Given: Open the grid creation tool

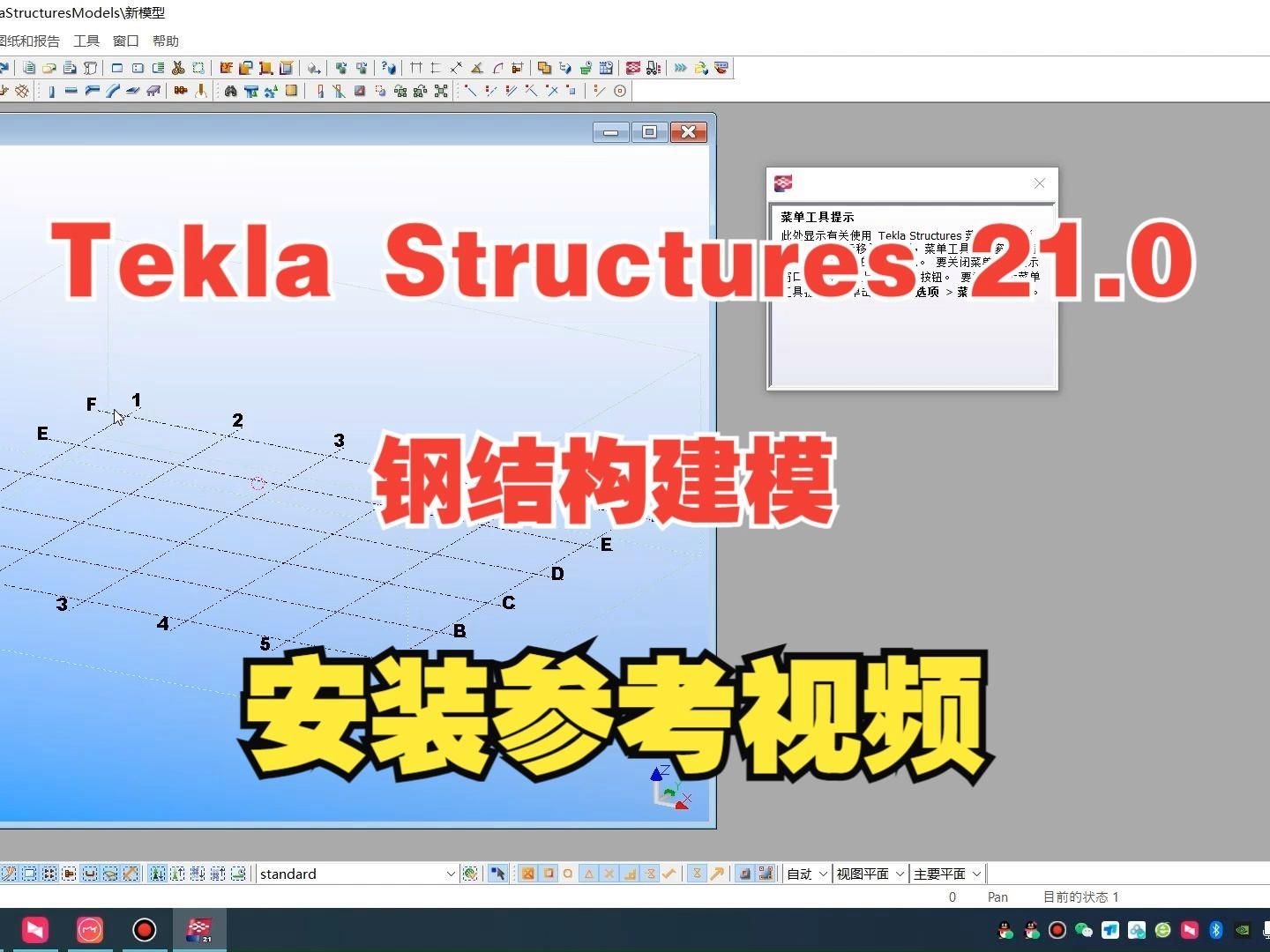Looking at the screenshot, I should point(21,90).
